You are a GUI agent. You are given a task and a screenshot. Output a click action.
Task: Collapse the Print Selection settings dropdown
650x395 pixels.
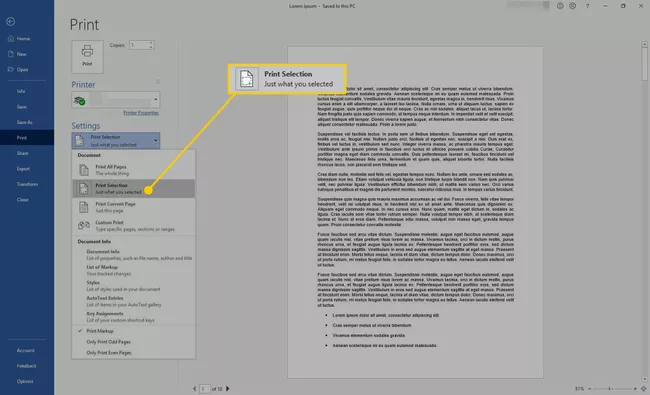click(116, 141)
